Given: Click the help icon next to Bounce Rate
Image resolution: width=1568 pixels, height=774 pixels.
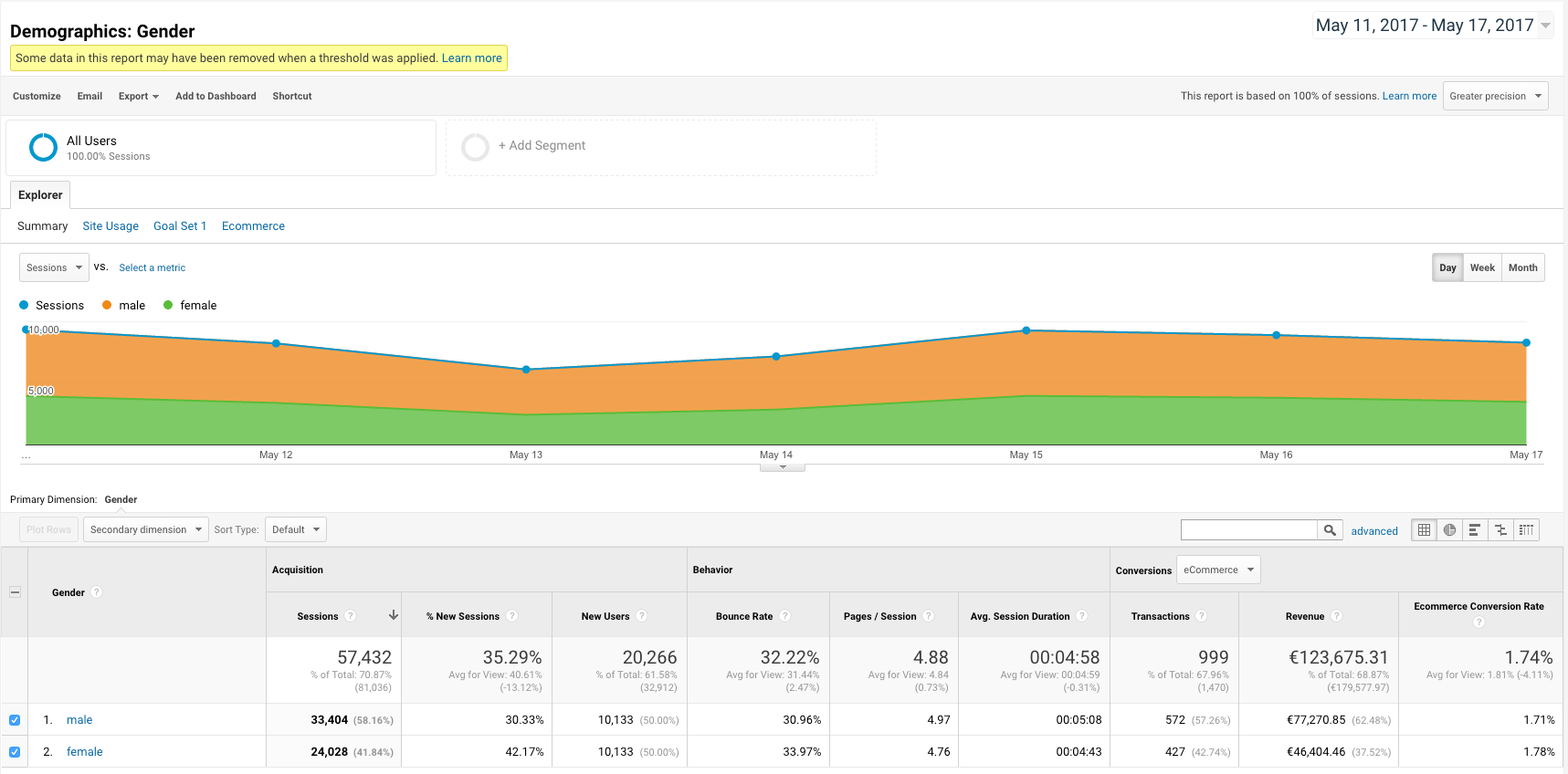Looking at the screenshot, I should (785, 616).
